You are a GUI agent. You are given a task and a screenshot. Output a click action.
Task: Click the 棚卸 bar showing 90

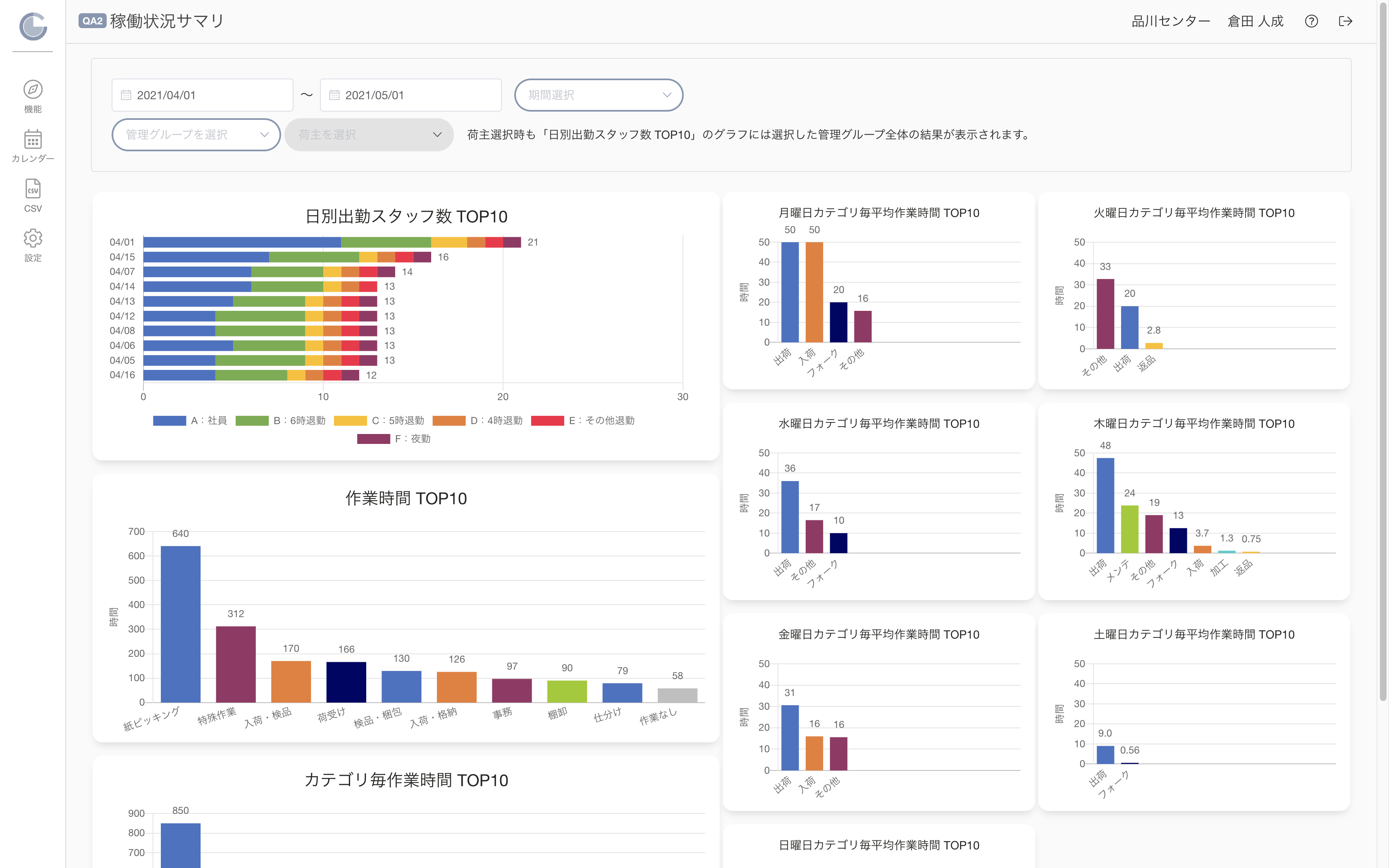(x=567, y=692)
